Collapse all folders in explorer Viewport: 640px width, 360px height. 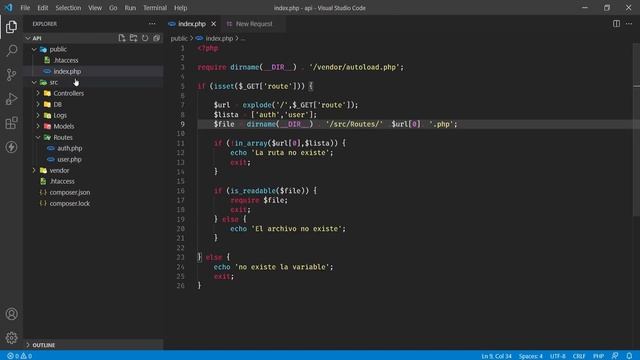156,38
